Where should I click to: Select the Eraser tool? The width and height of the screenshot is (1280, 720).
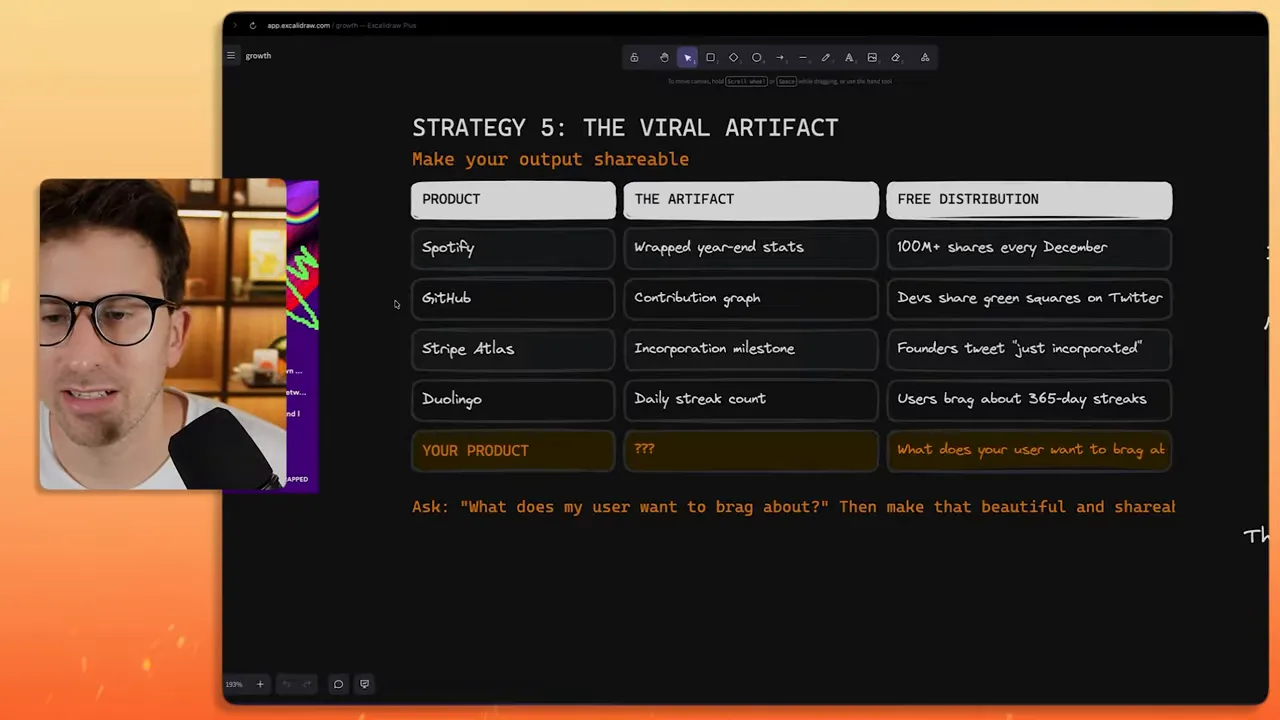[896, 58]
